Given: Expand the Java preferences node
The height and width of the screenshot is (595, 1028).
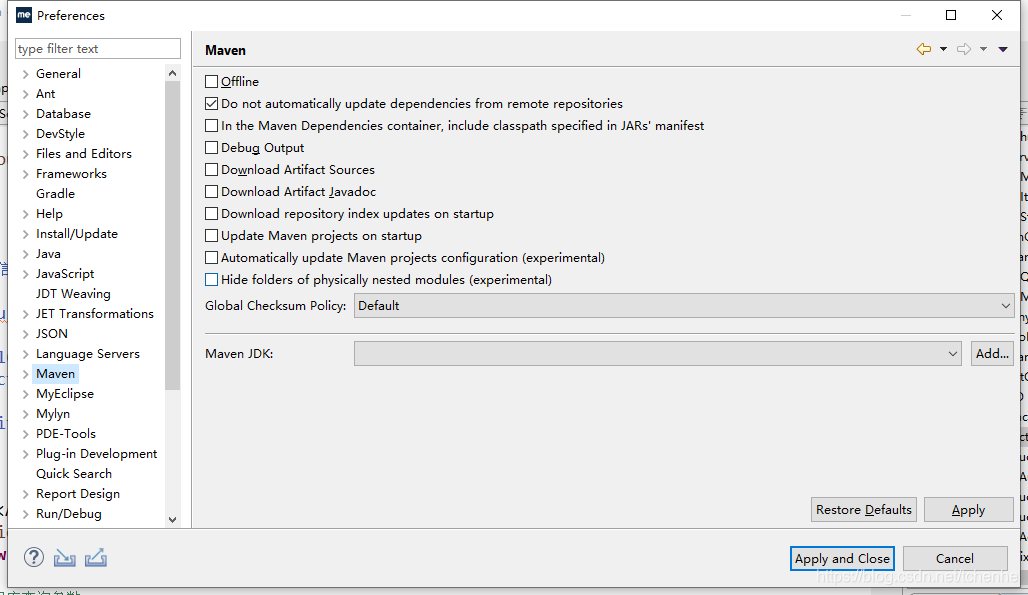Looking at the screenshot, I should click(x=26, y=254).
